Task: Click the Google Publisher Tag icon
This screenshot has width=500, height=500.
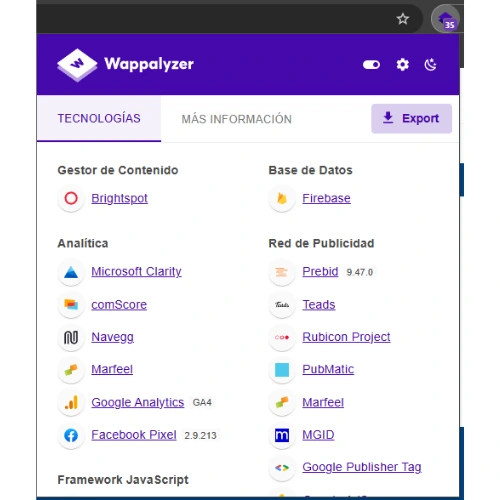Action: click(282, 468)
